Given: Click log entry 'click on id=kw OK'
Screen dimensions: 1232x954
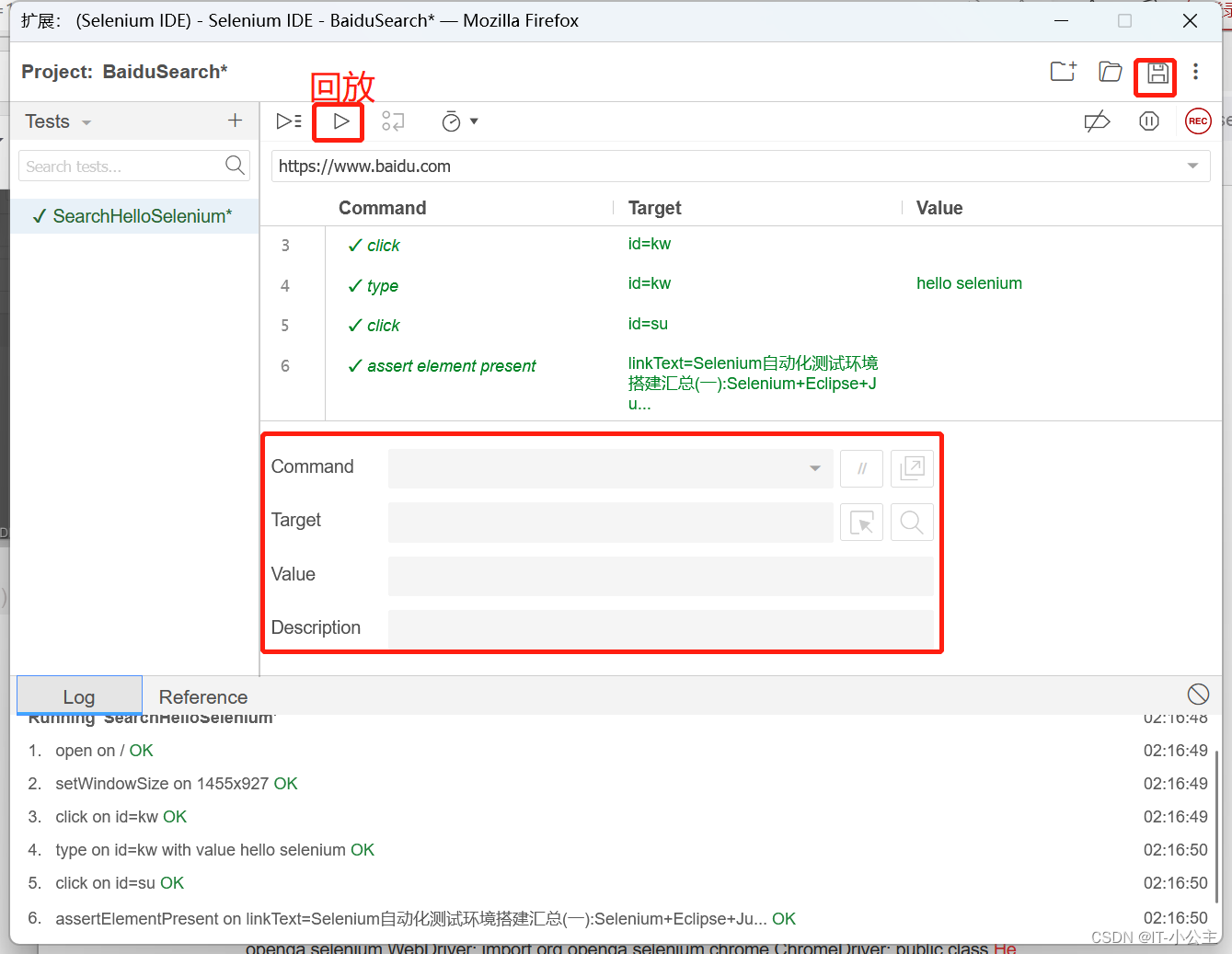Looking at the screenshot, I should coord(121,817).
